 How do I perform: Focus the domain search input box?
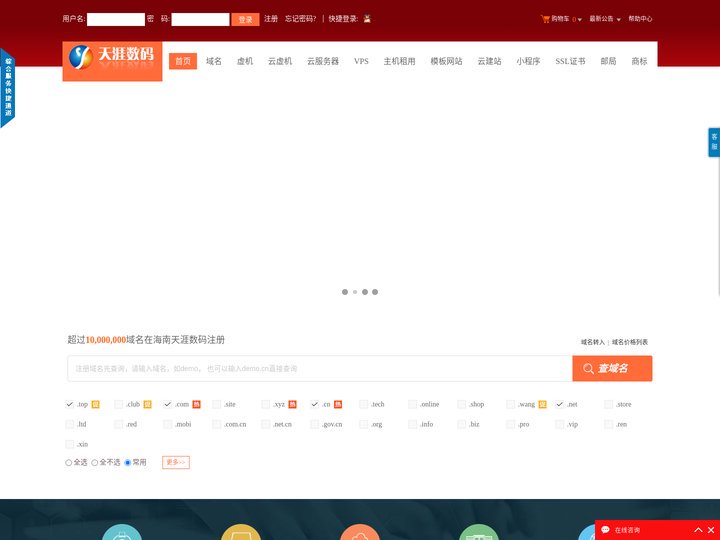coord(320,368)
